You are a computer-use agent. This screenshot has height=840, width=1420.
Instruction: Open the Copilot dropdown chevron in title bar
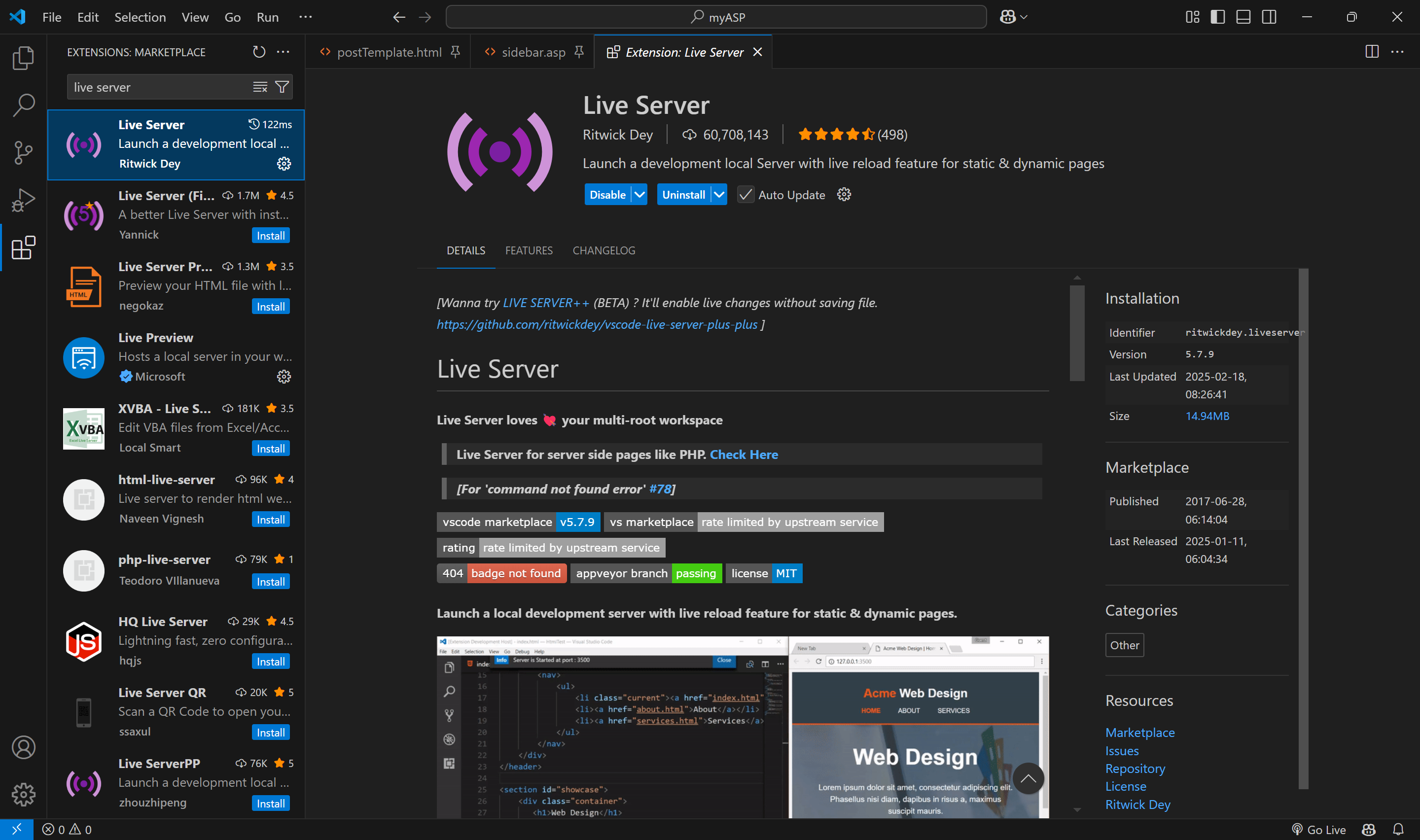click(x=1024, y=17)
